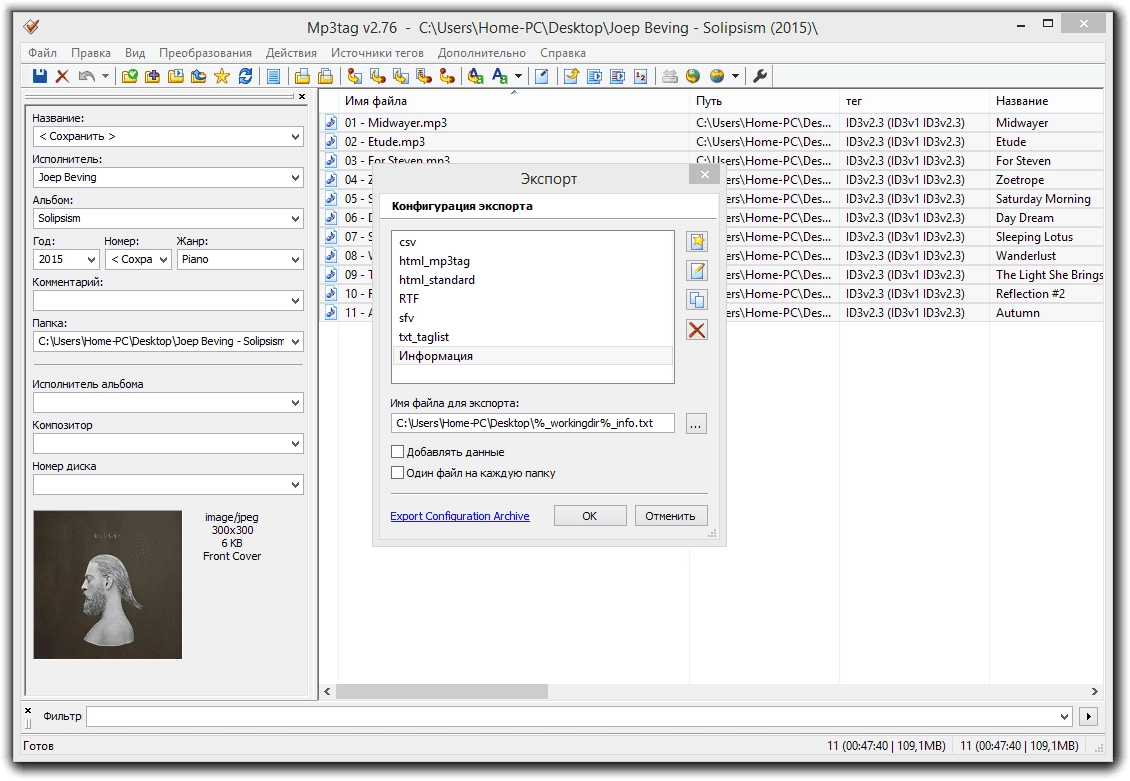Screen dimensions: 1130x781
Task: Click the Edit export configuration pencil icon
Action: click(697, 271)
